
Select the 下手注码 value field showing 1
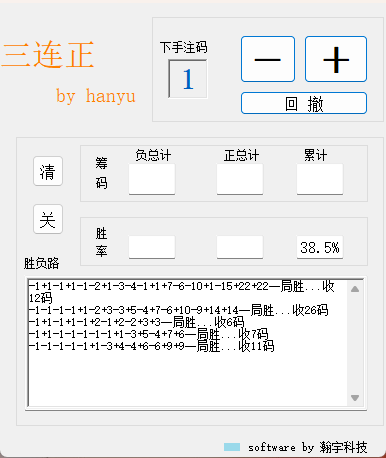point(188,79)
